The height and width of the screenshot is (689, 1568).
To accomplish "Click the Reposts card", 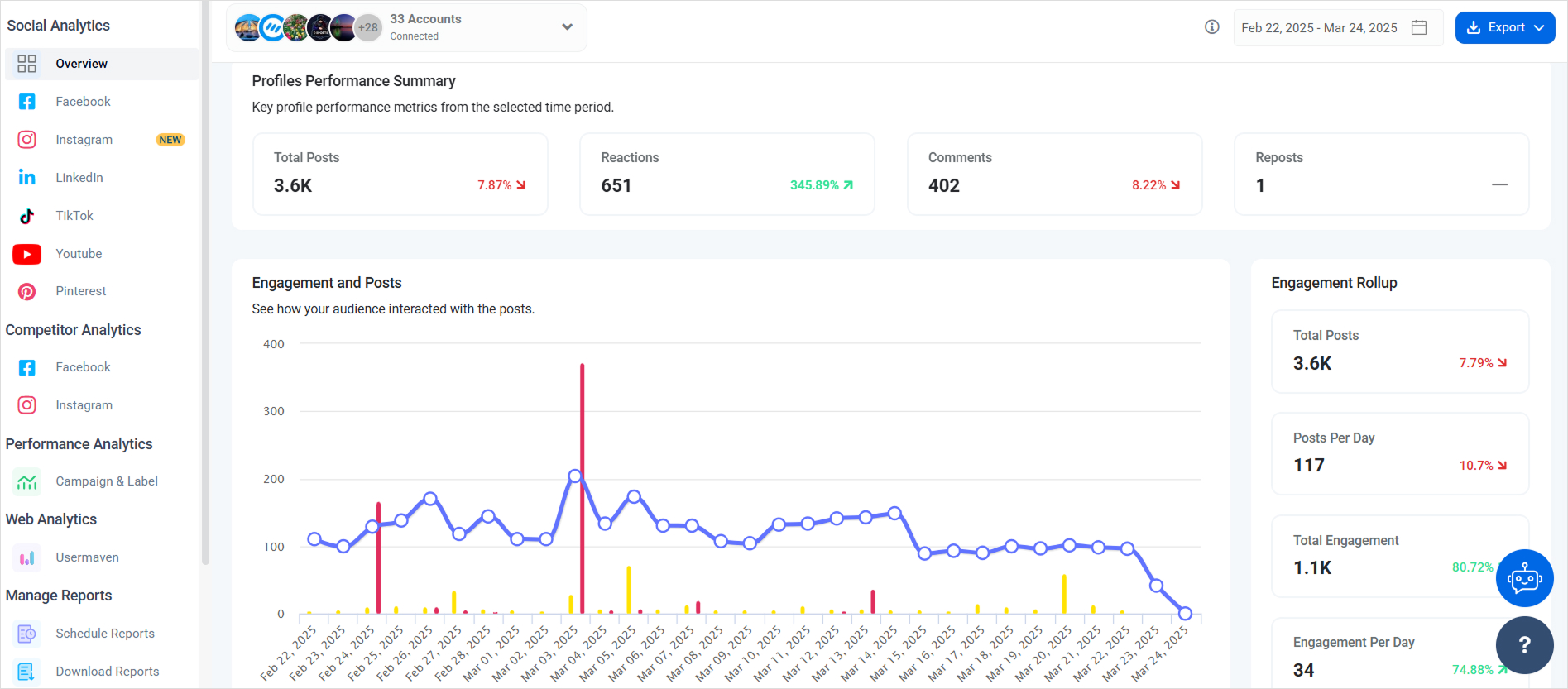I will coord(1382,175).
